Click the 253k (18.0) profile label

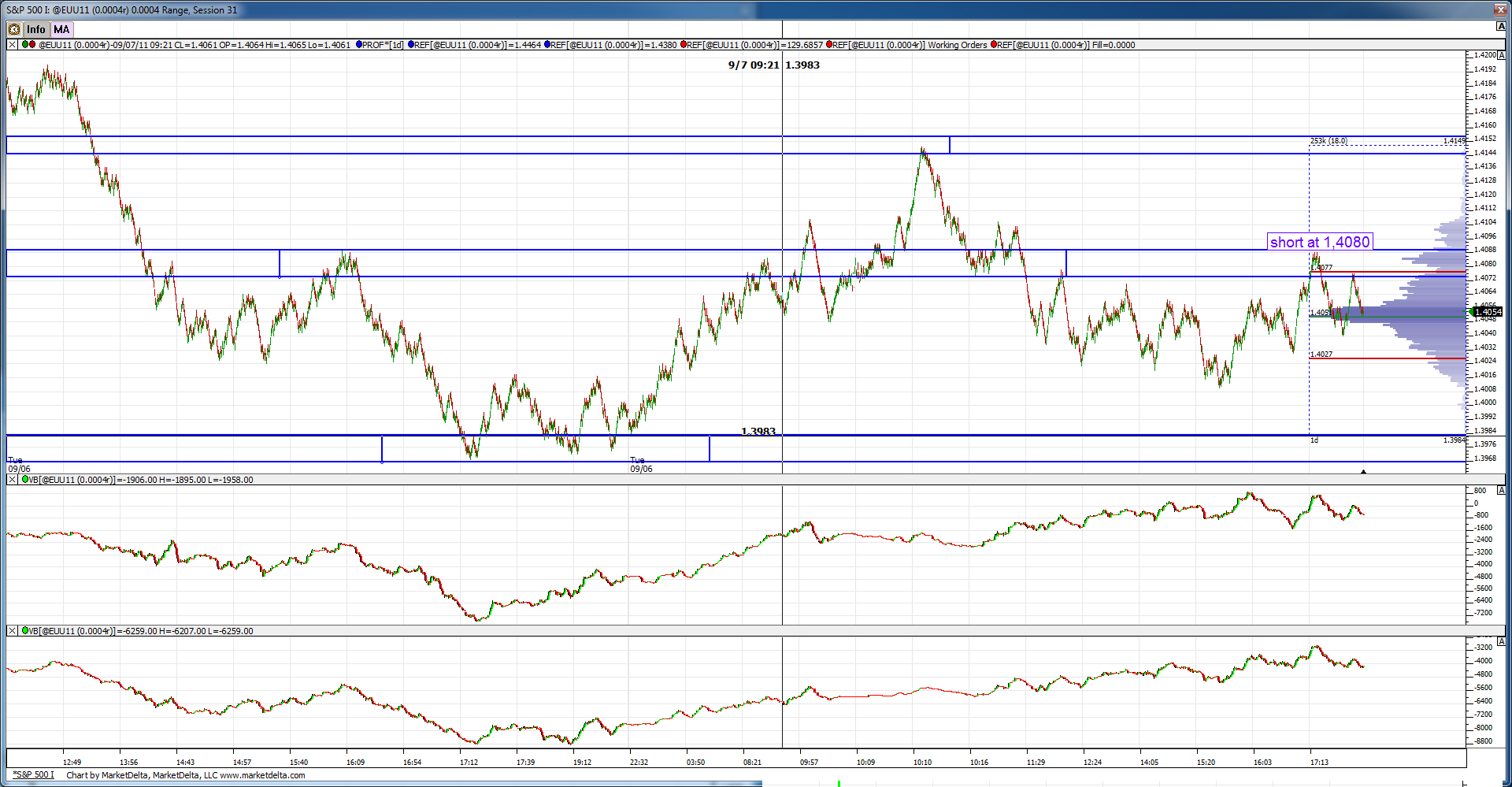(1329, 141)
